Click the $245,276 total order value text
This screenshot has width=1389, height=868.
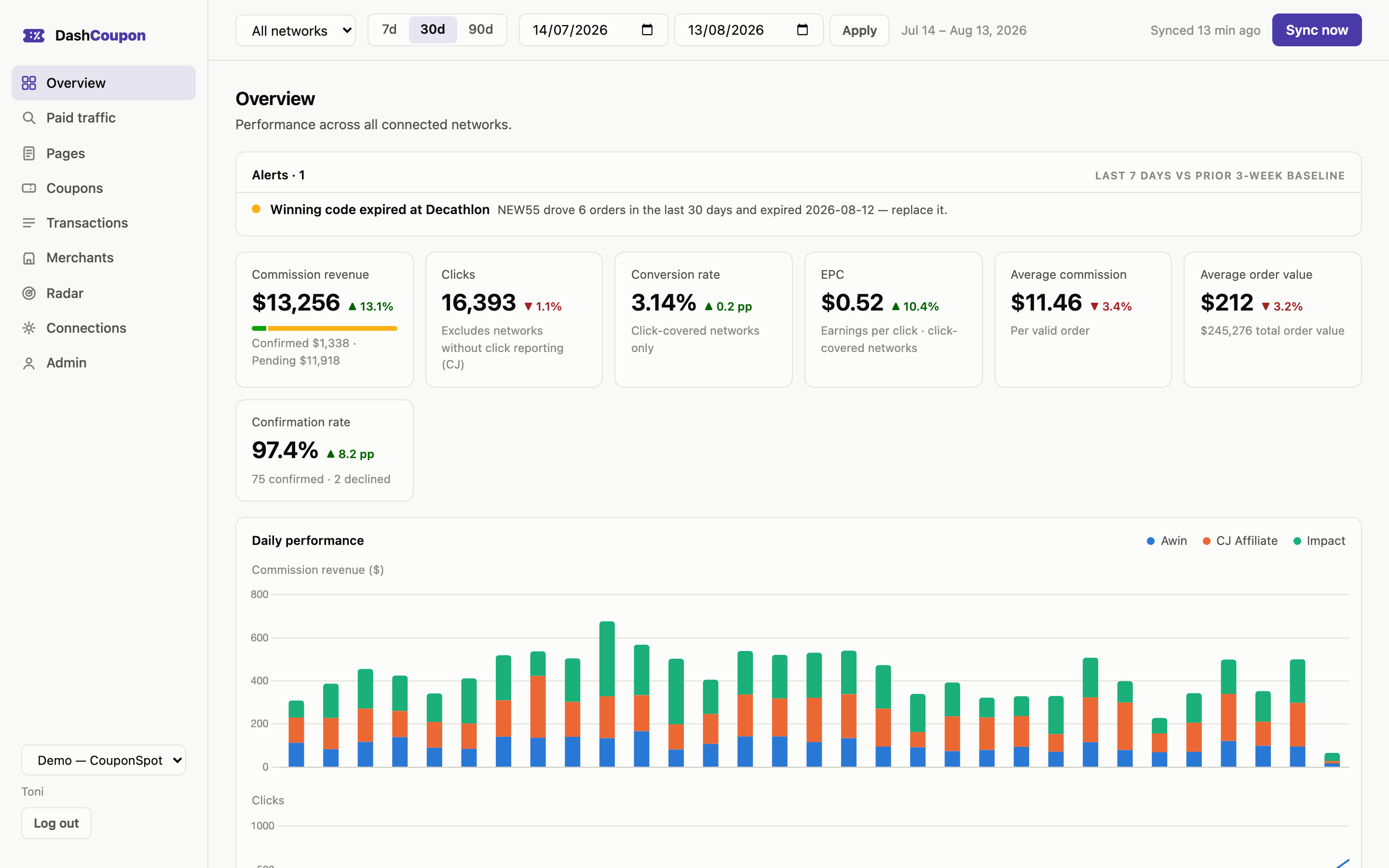pyautogui.click(x=1272, y=331)
